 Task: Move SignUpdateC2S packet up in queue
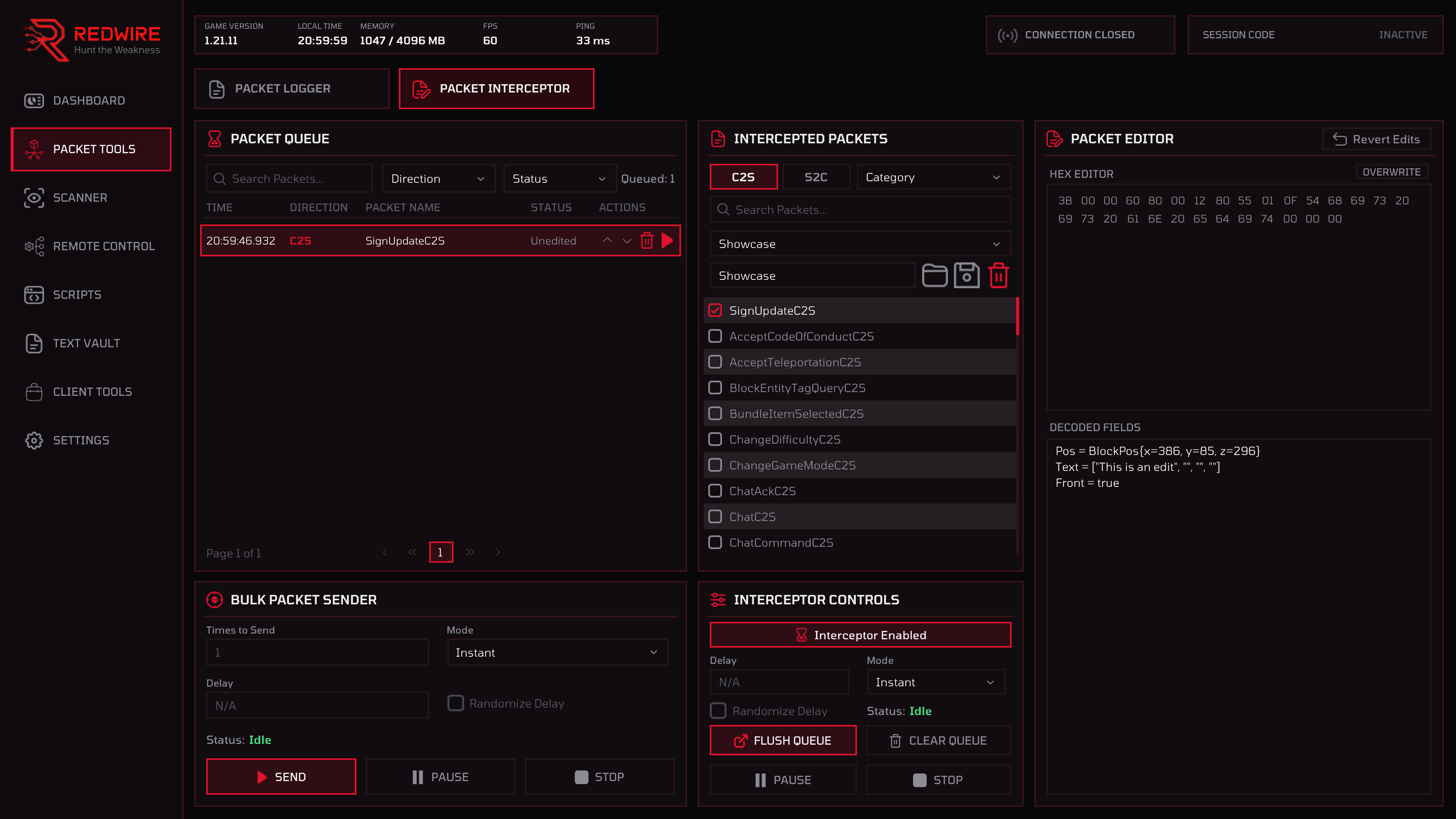coord(607,240)
